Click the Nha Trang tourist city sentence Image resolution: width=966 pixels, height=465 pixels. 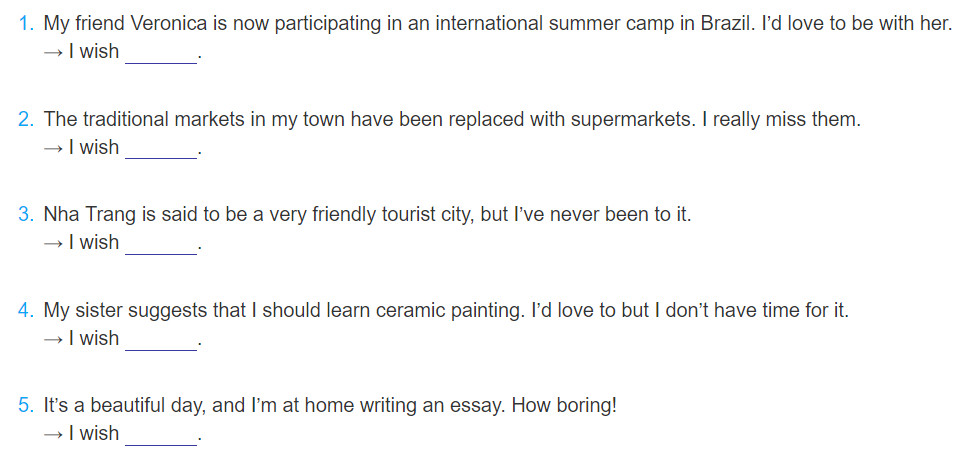coord(367,216)
